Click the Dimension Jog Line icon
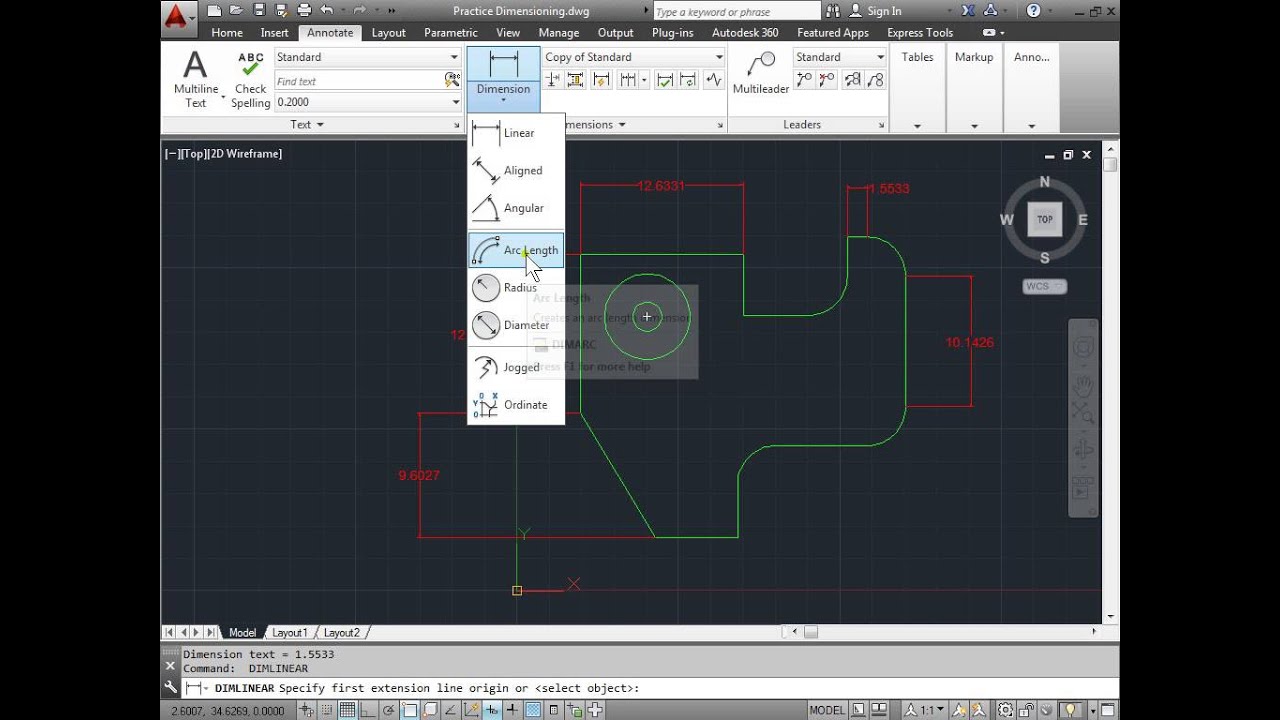This screenshot has height=720, width=1280. [x=712, y=79]
